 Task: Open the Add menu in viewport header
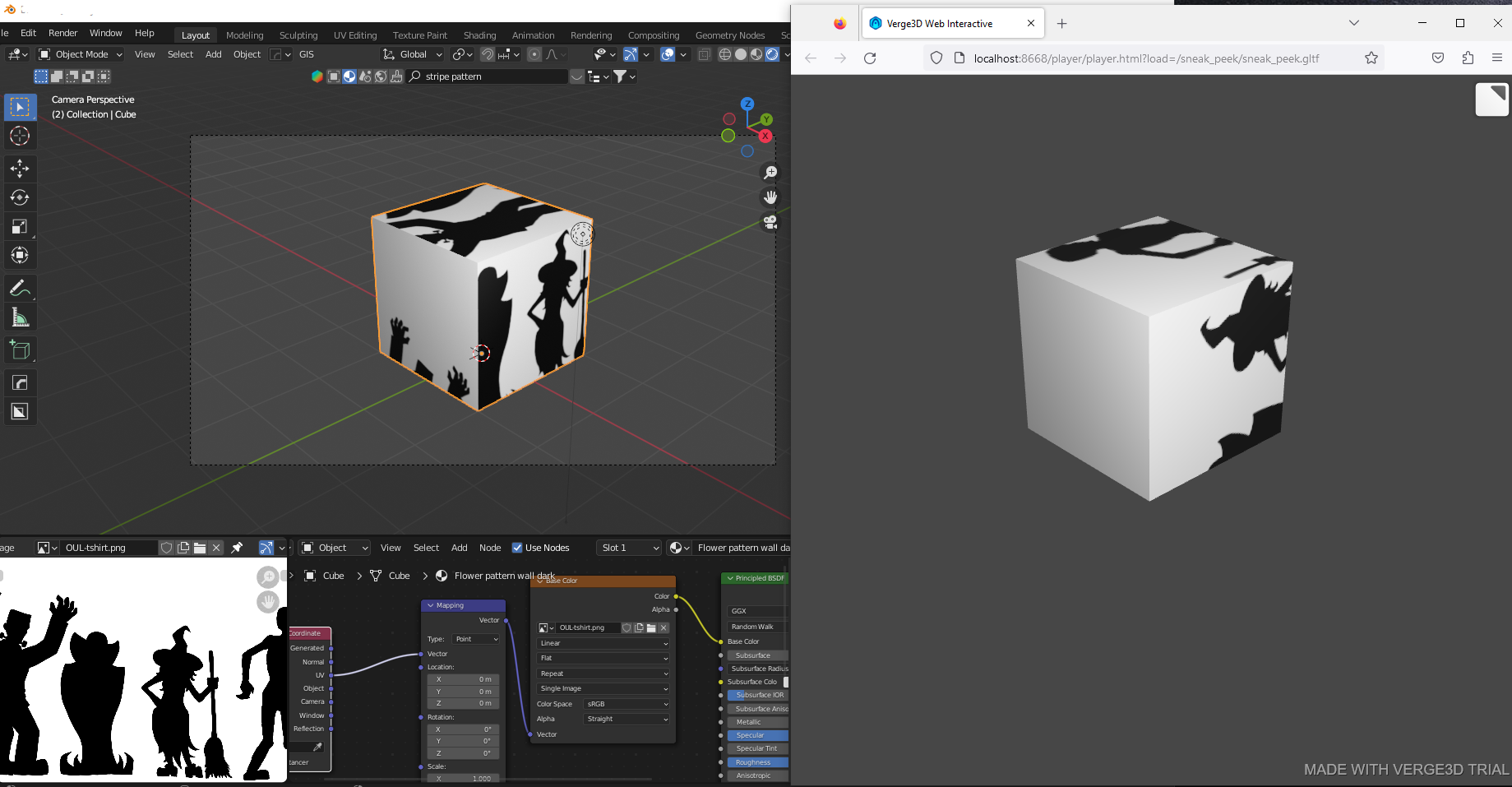213,54
